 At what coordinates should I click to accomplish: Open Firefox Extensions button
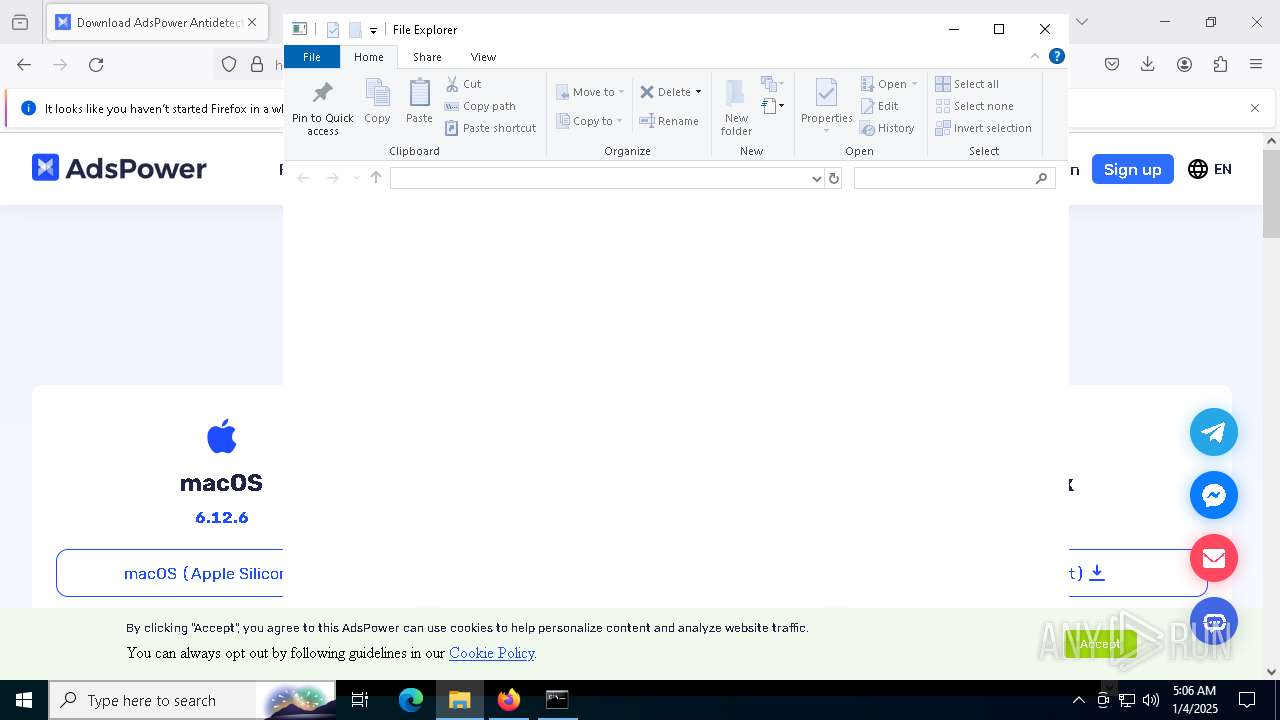(1220, 65)
